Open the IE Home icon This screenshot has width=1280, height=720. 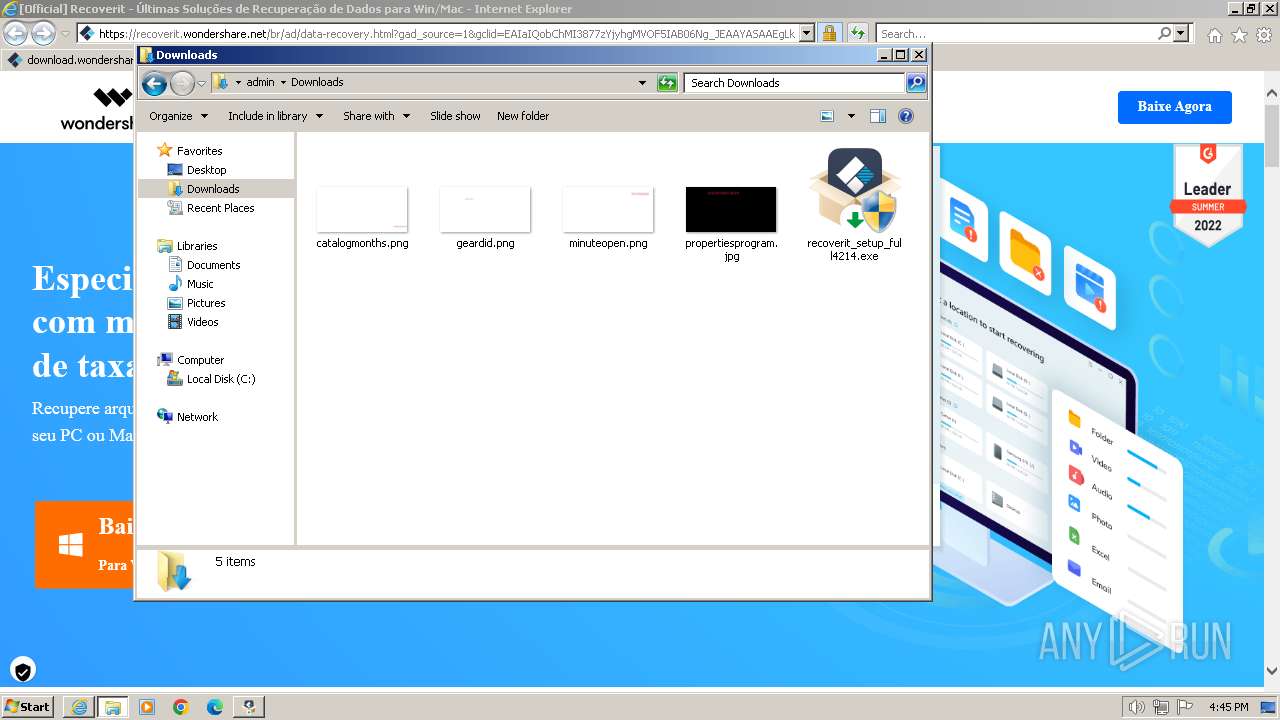tap(1214, 35)
